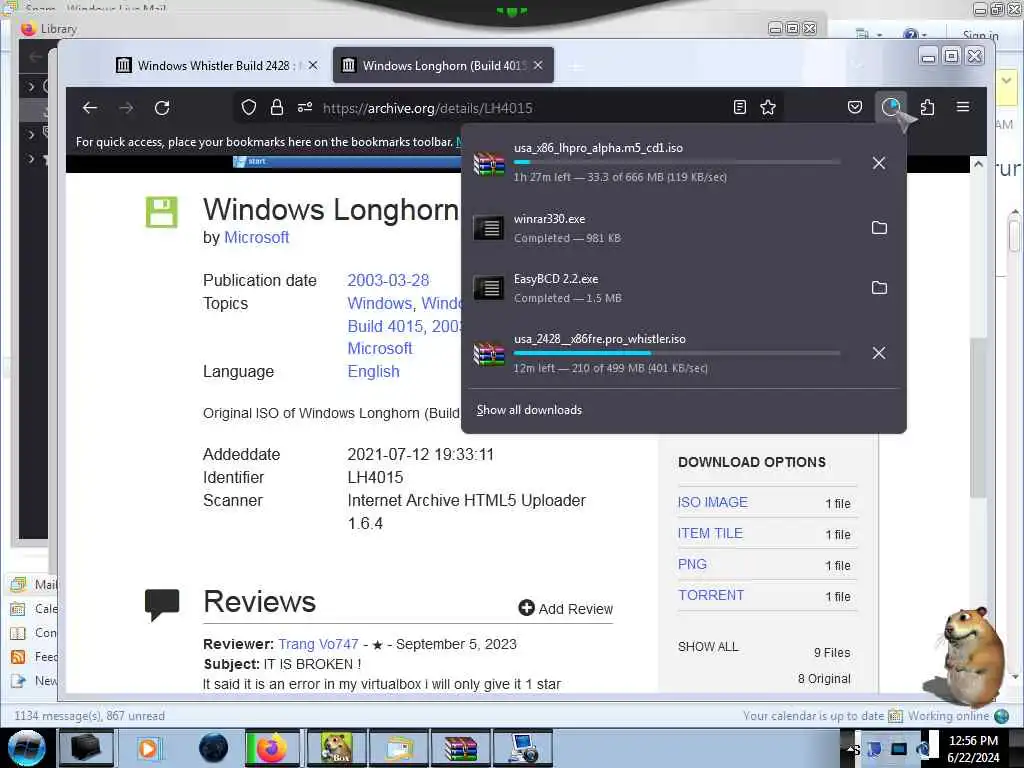Show winrar330.exe in folder
Viewport: 1024px width, 768px height.
tap(879, 228)
